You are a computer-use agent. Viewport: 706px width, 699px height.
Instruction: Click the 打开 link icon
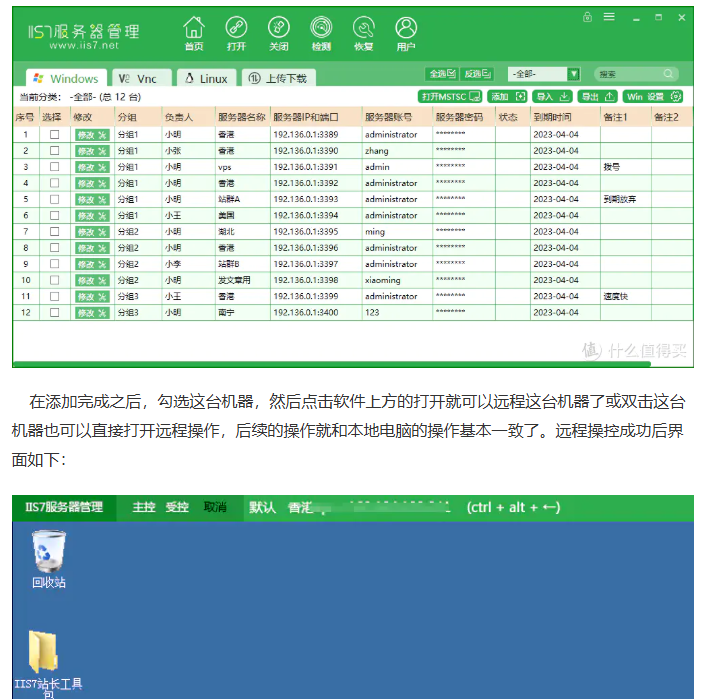(x=236, y=33)
